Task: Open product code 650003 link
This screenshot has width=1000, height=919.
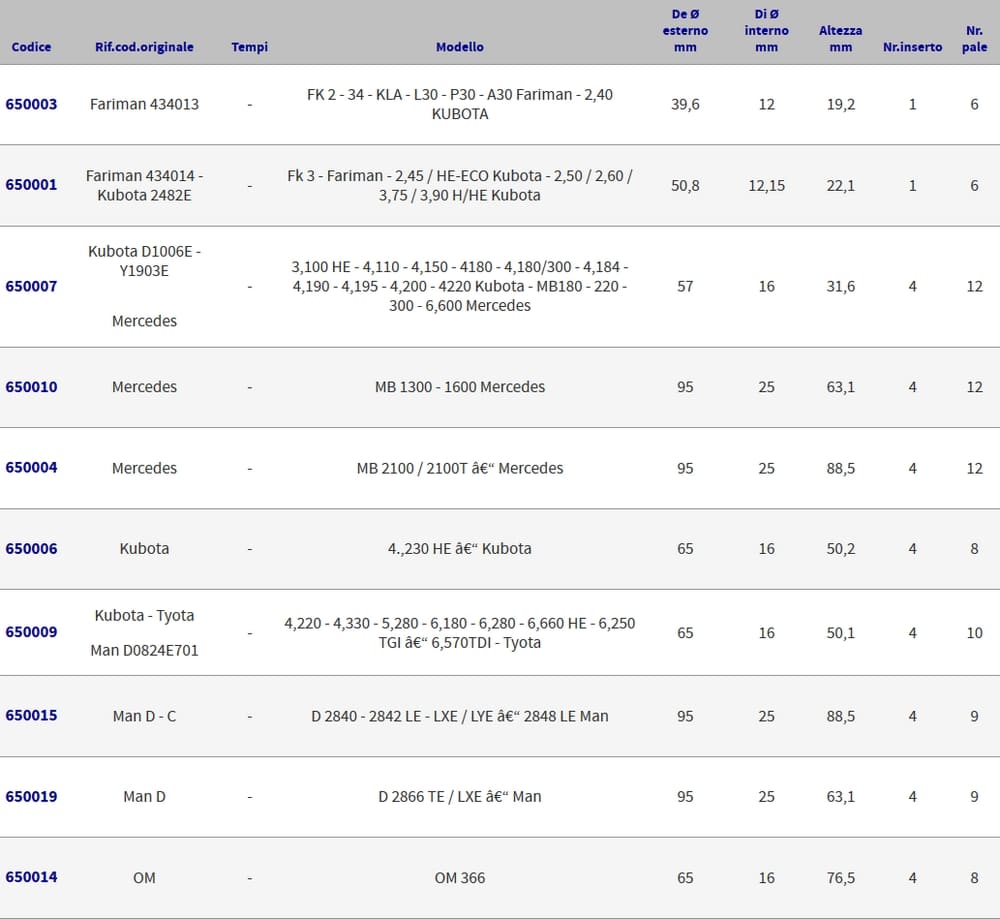Action: click(32, 104)
